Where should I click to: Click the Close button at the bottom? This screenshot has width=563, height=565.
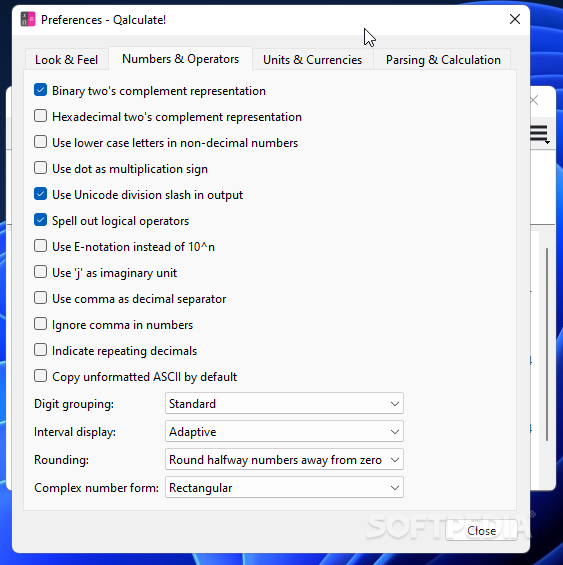[481, 530]
